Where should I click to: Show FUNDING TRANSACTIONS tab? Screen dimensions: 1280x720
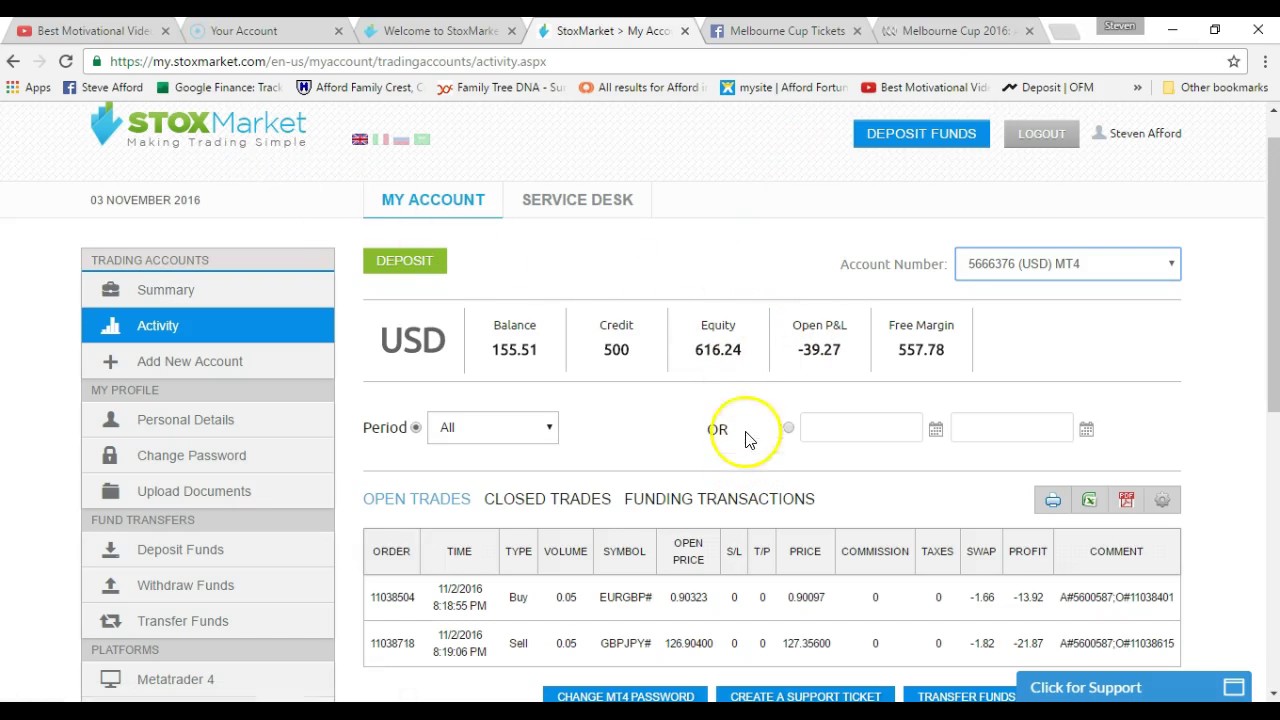click(719, 499)
